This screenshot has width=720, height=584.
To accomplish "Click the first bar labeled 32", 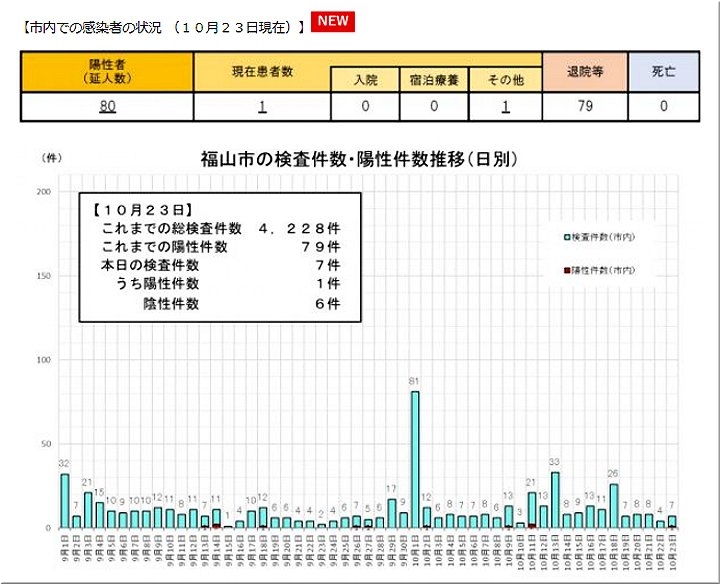I will pos(65,500).
